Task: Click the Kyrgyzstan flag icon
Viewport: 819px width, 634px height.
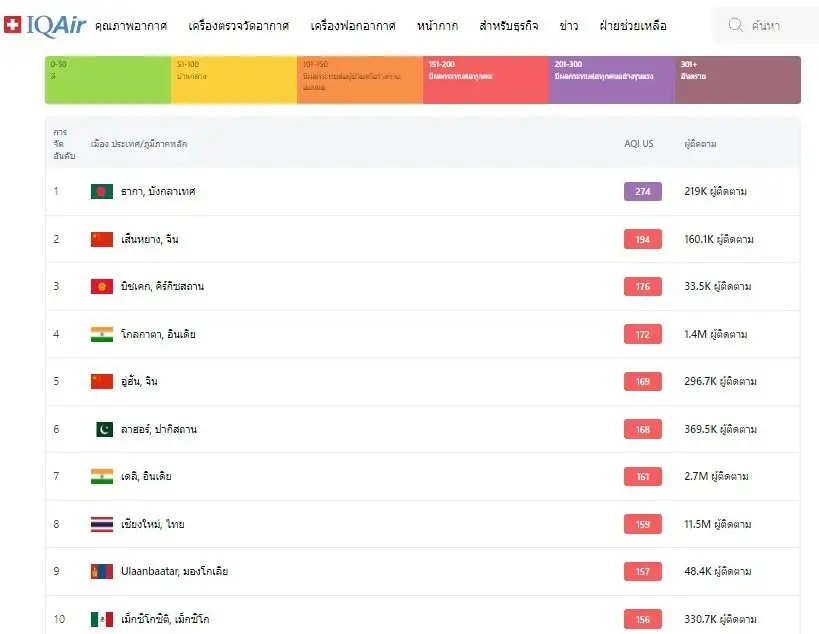Action: coord(102,287)
